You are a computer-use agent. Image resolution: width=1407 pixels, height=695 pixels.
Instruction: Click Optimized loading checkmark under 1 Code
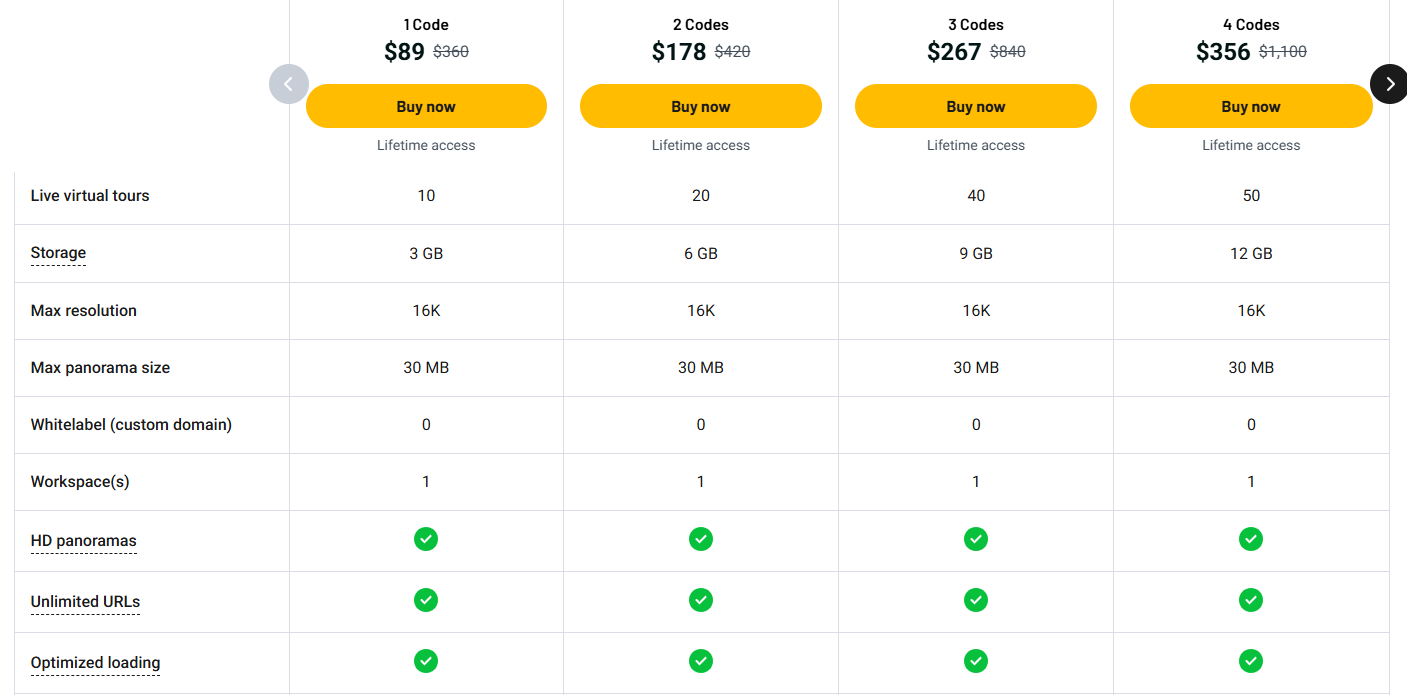tap(426, 661)
